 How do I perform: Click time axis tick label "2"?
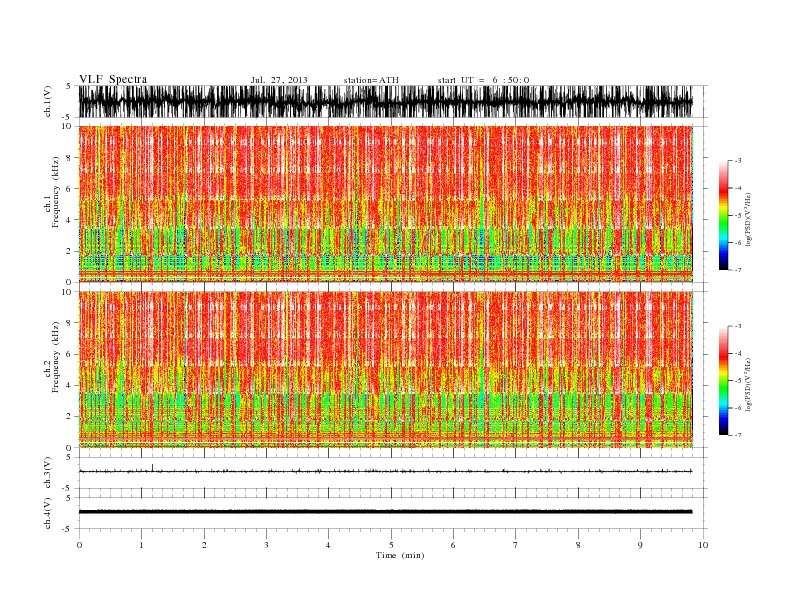204,545
